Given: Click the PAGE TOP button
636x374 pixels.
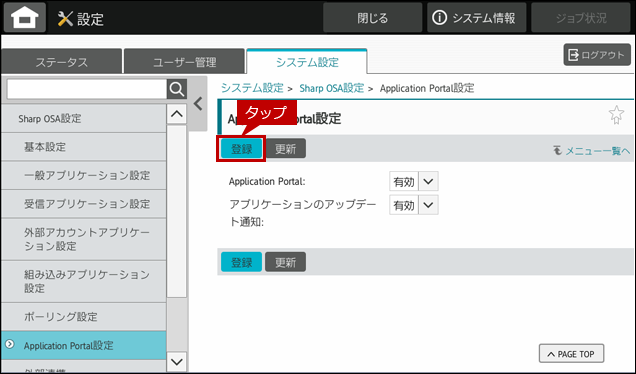Looking at the screenshot, I should point(571,354).
